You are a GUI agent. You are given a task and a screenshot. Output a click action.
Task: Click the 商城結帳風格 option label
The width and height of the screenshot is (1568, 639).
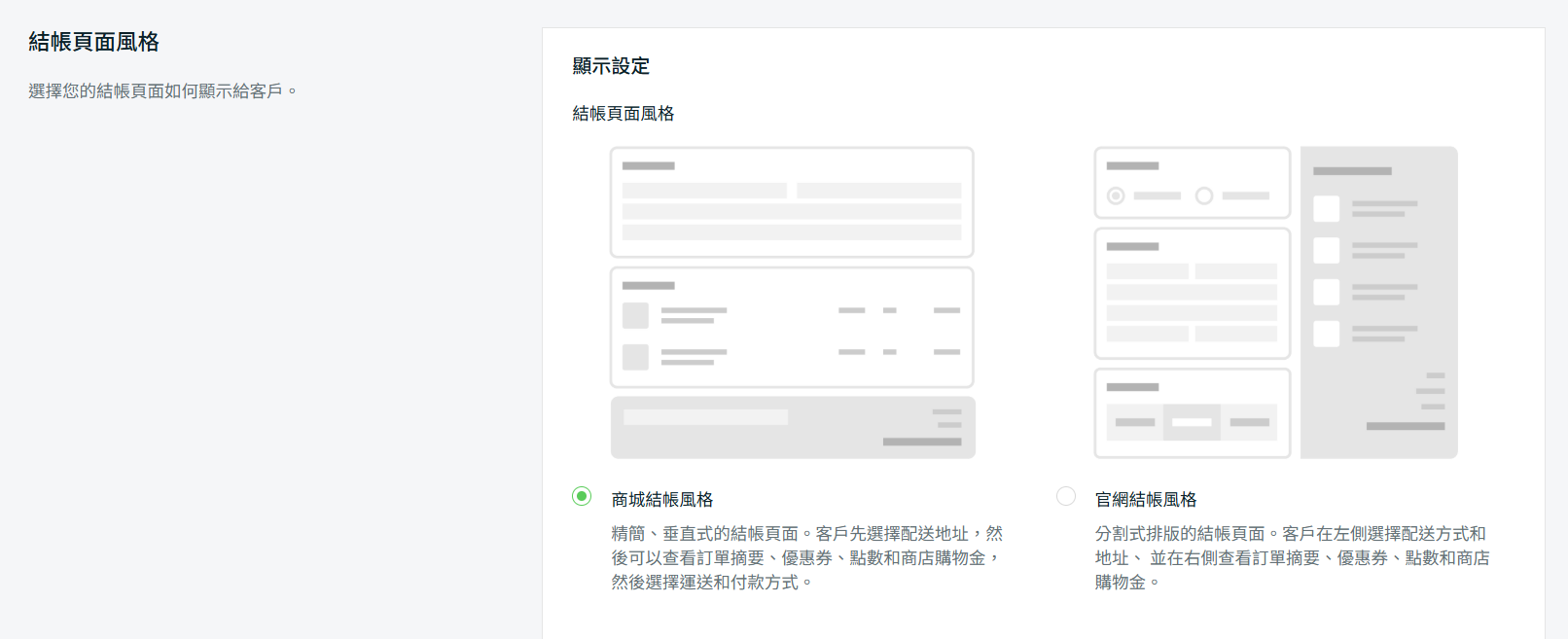[662, 500]
